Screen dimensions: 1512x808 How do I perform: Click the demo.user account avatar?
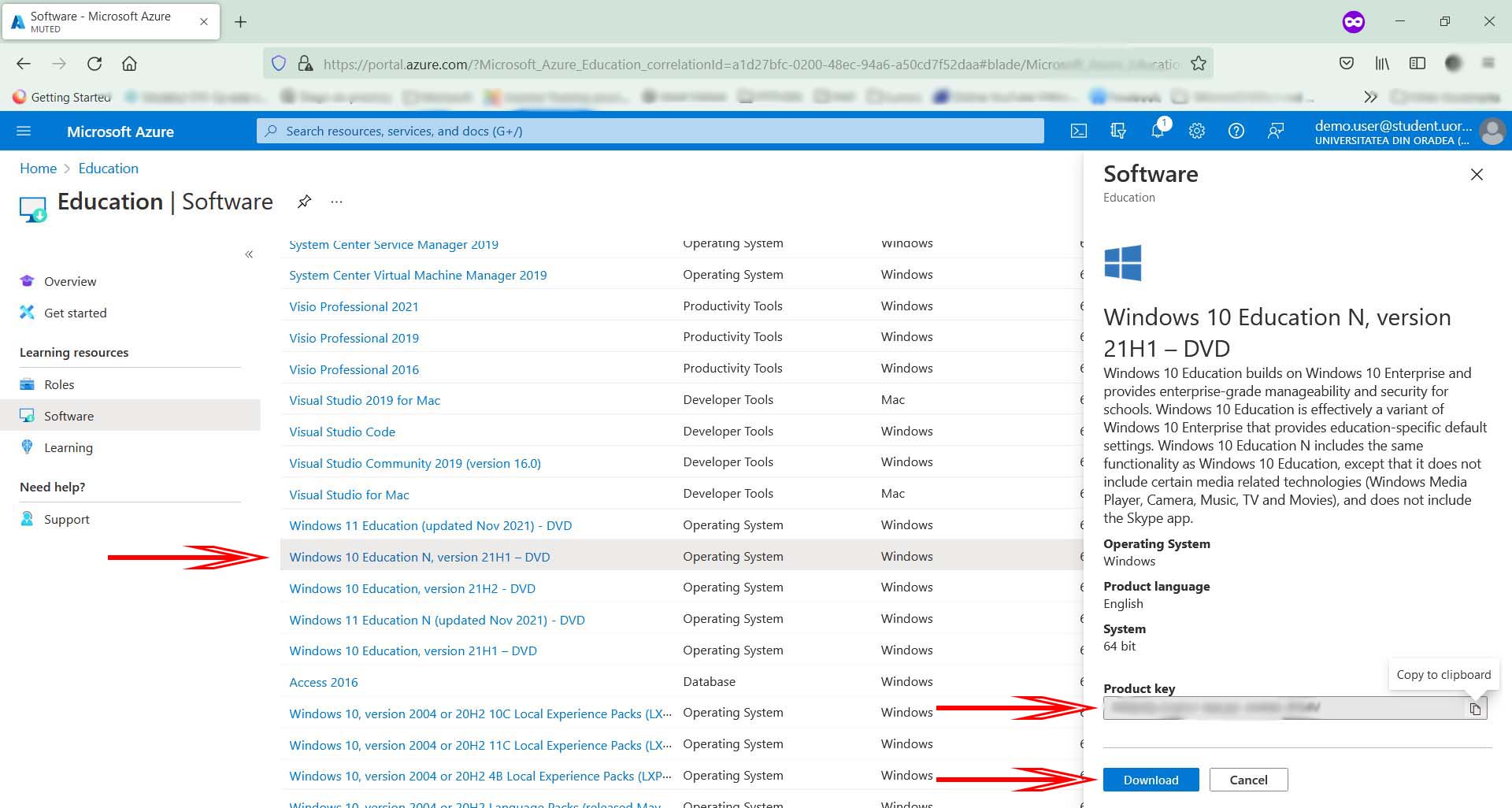coord(1492,132)
